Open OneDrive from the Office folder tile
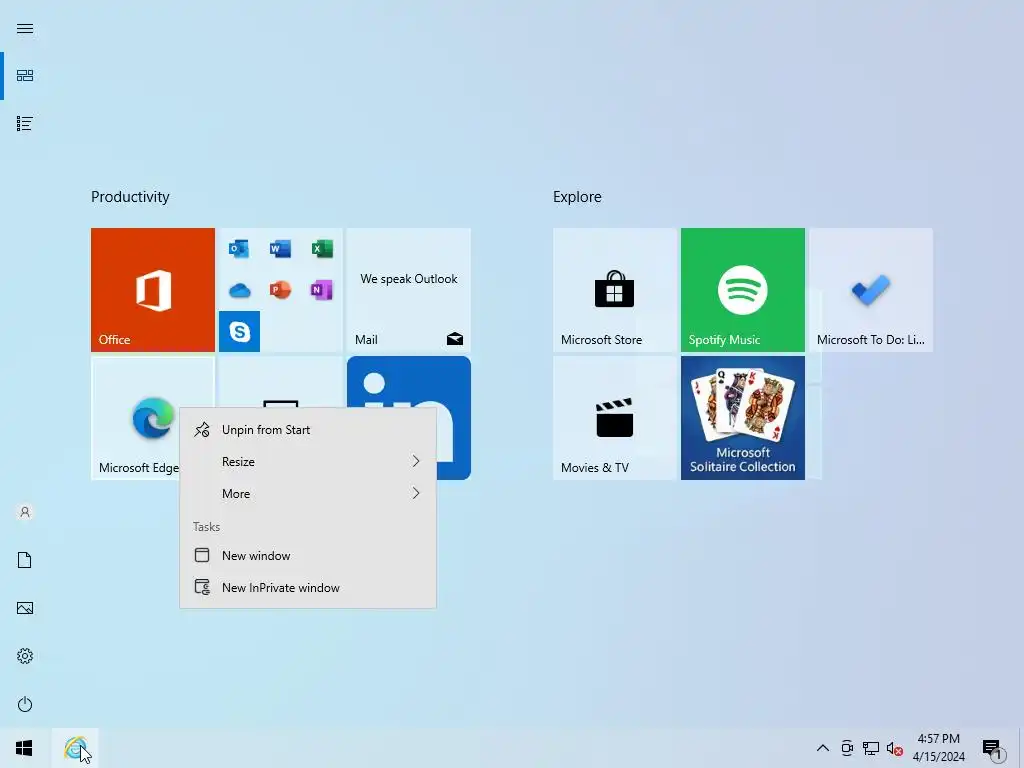Viewport: 1024px width, 768px height. [240, 290]
